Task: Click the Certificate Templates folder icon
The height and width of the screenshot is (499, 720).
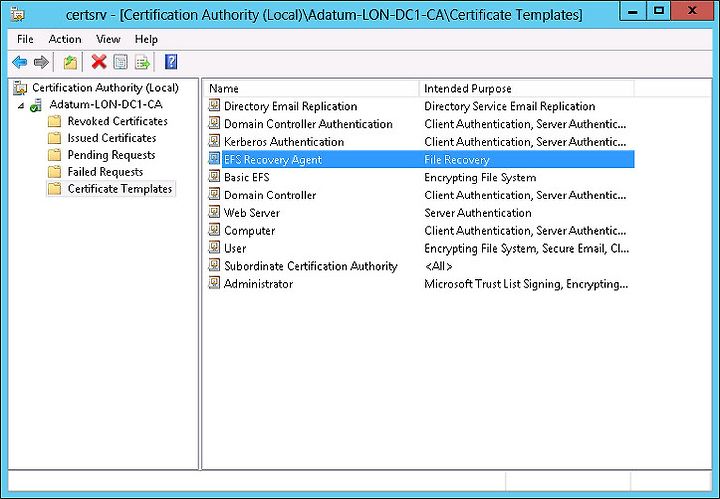Action: coord(54,189)
